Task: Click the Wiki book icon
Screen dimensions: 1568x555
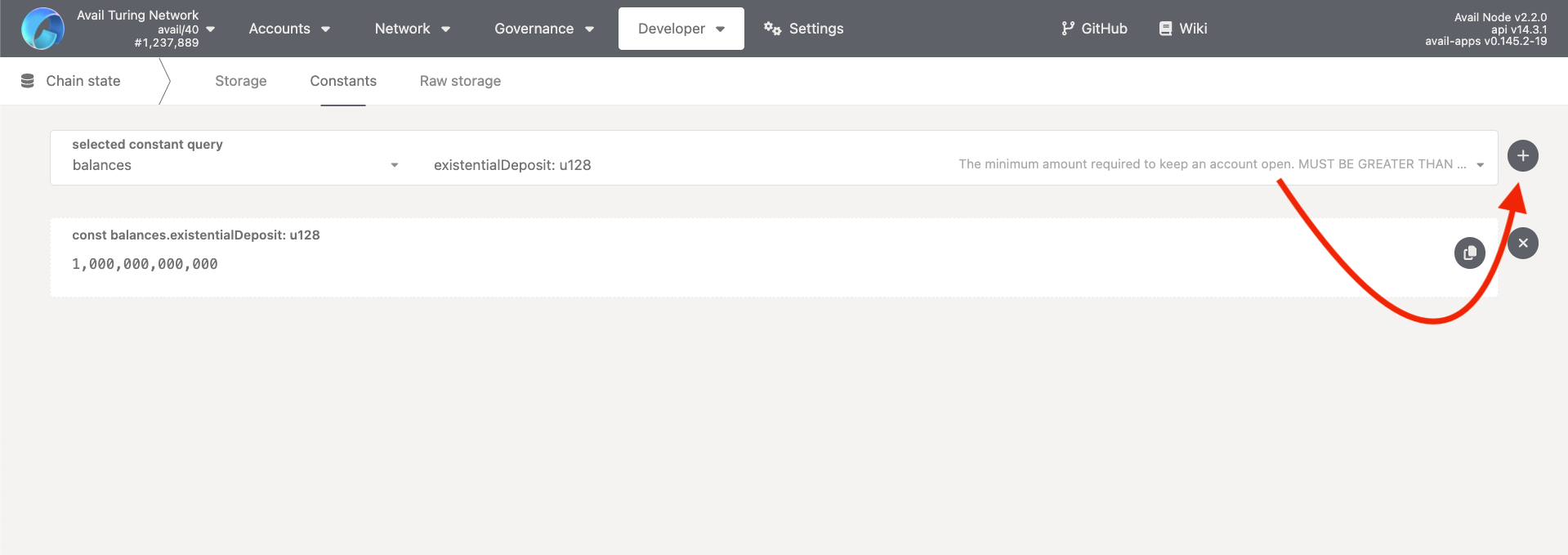Action: click(x=1165, y=29)
